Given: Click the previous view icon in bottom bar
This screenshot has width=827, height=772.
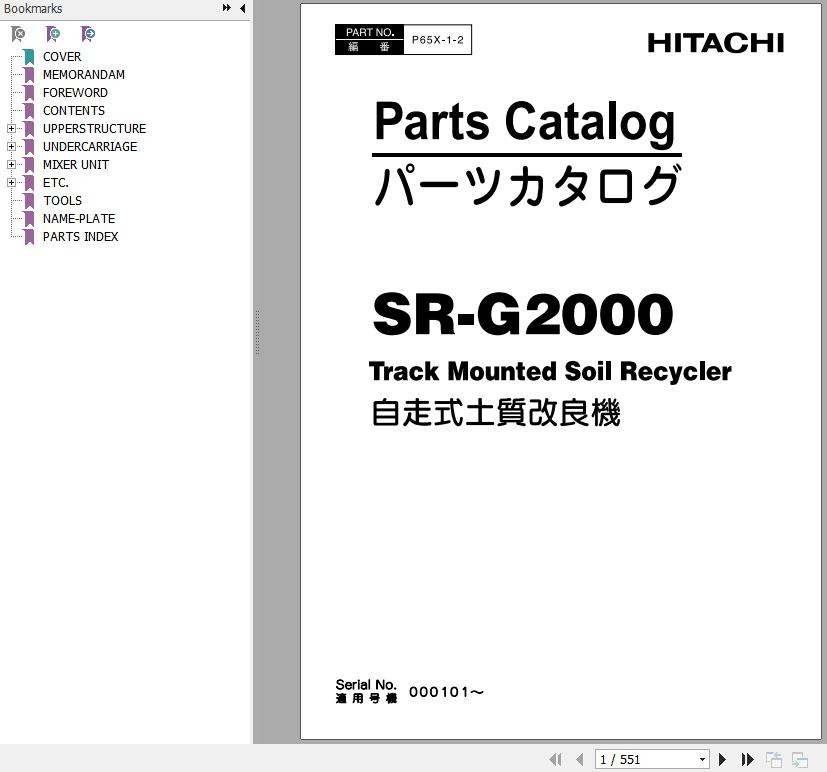Looking at the screenshot, I should click(x=774, y=759).
